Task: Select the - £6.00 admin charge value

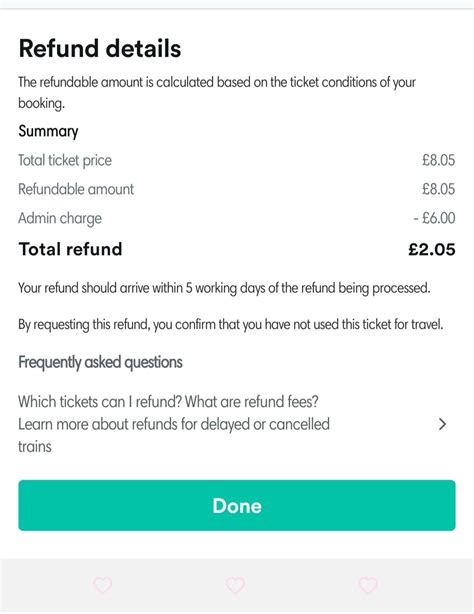Action: pos(434,218)
